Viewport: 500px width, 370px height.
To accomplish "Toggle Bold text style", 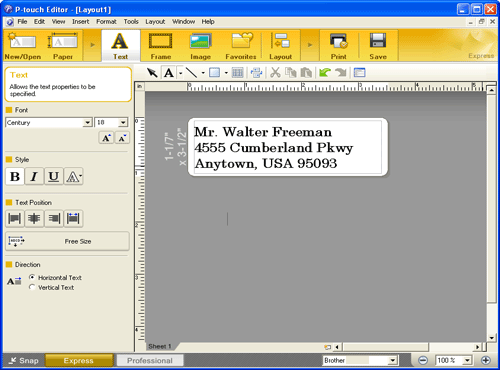I will click(15, 176).
